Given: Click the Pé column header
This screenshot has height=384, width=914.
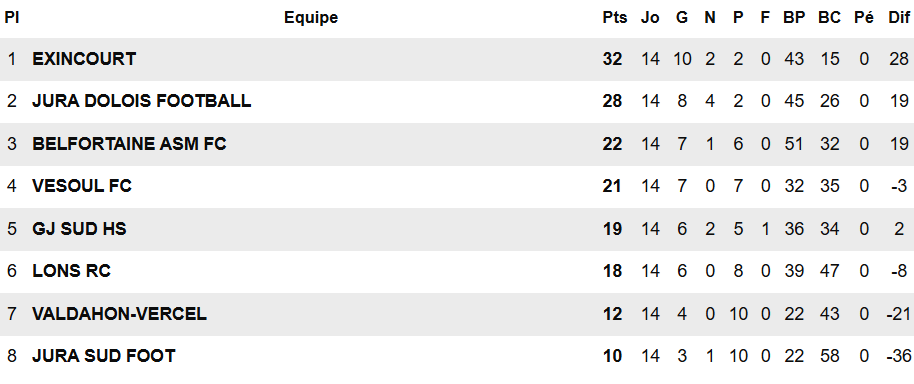Looking at the screenshot, I should [864, 18].
